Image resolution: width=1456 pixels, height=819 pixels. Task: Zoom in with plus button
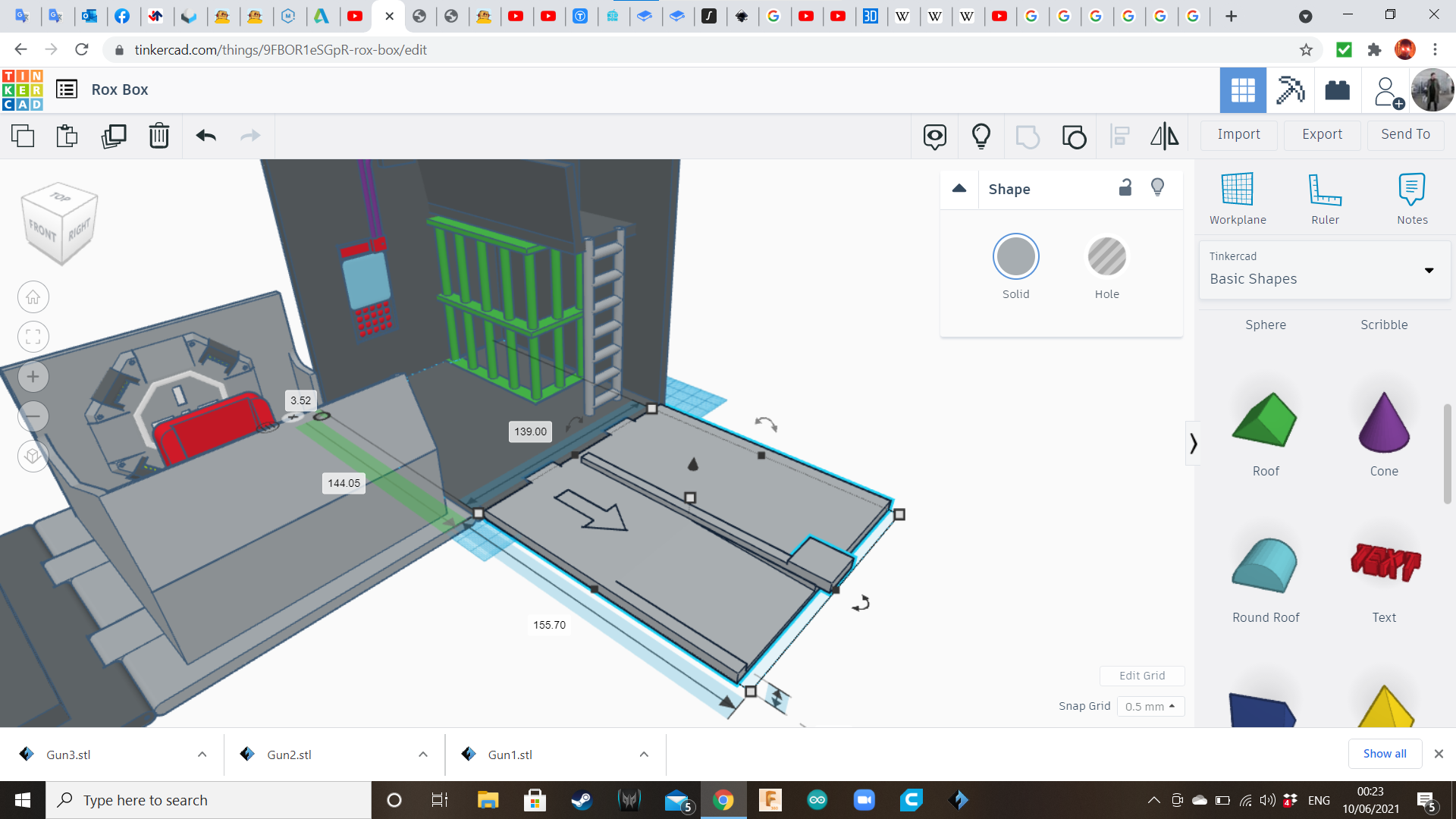click(x=33, y=377)
